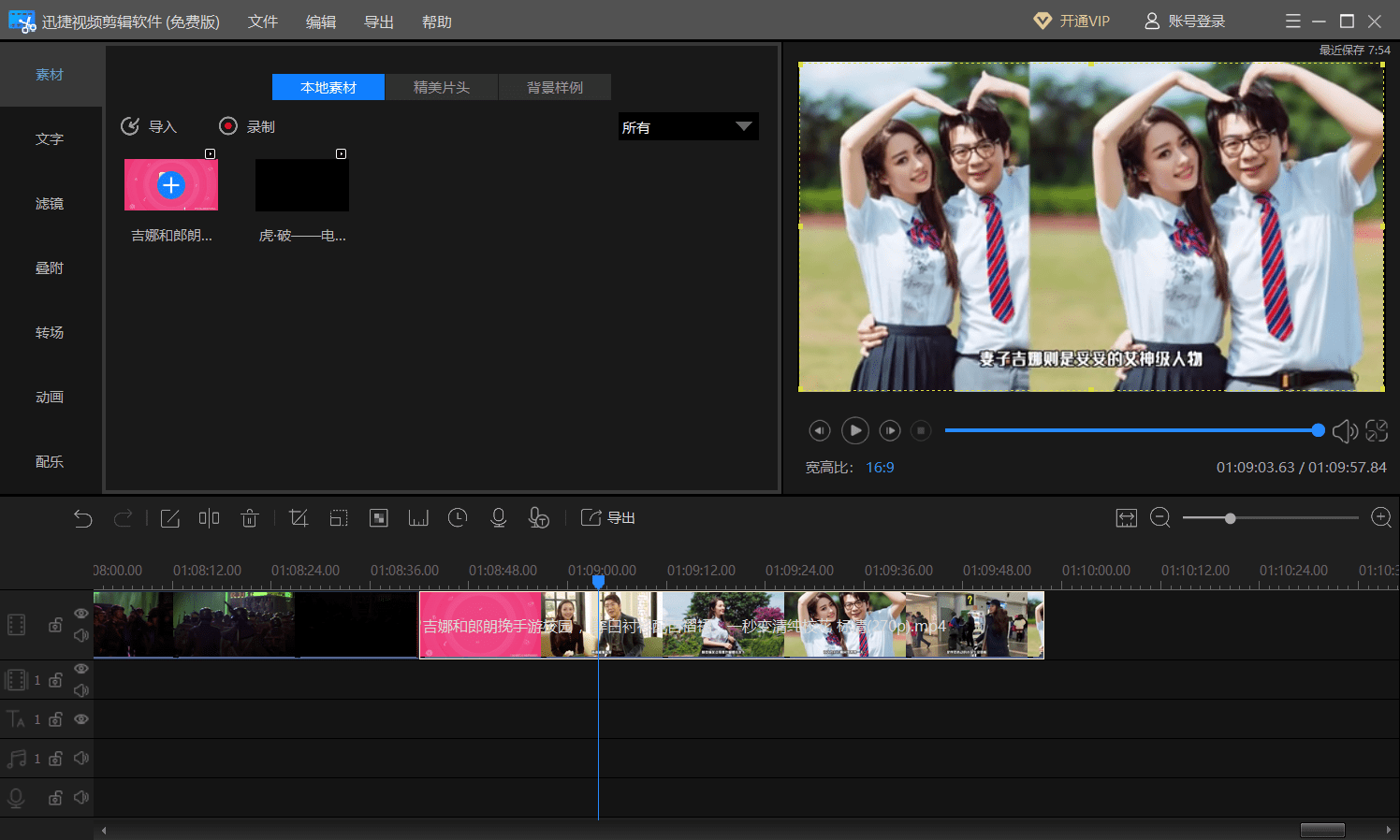Open the File (文件) menu
The height and width of the screenshot is (840, 1400).
[x=263, y=22]
